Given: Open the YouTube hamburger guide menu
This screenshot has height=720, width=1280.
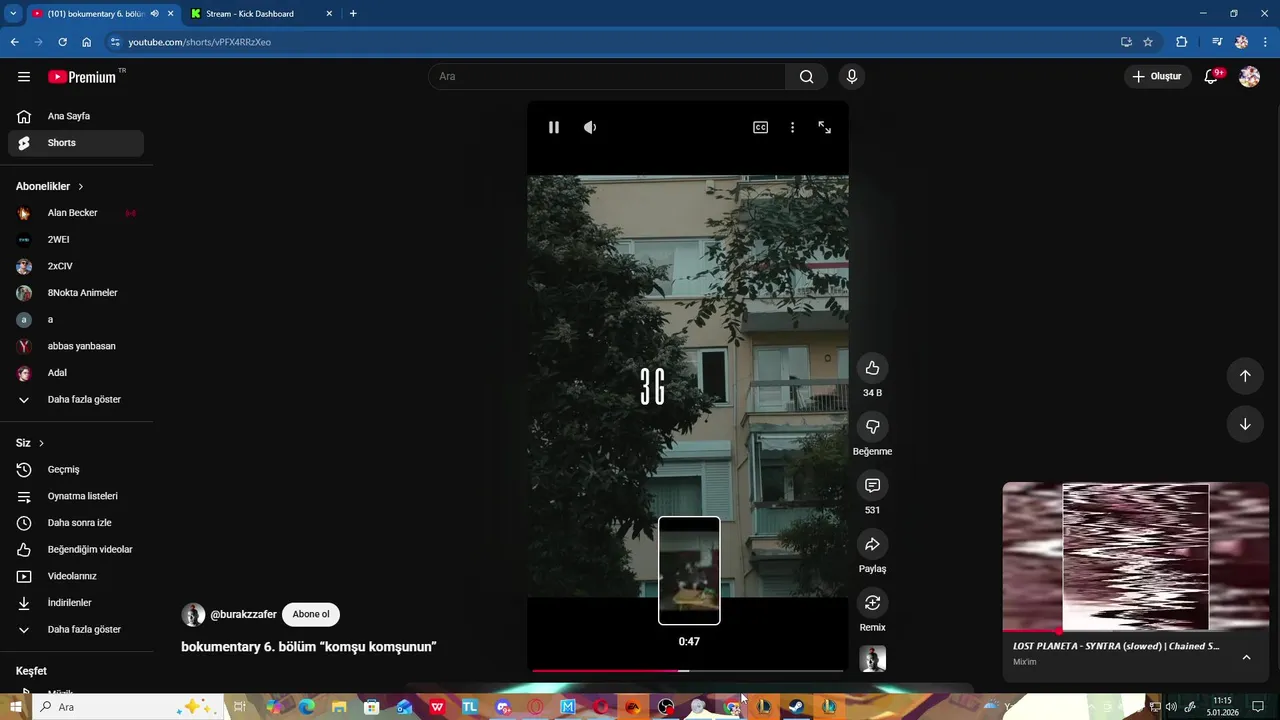Looking at the screenshot, I should tap(24, 77).
